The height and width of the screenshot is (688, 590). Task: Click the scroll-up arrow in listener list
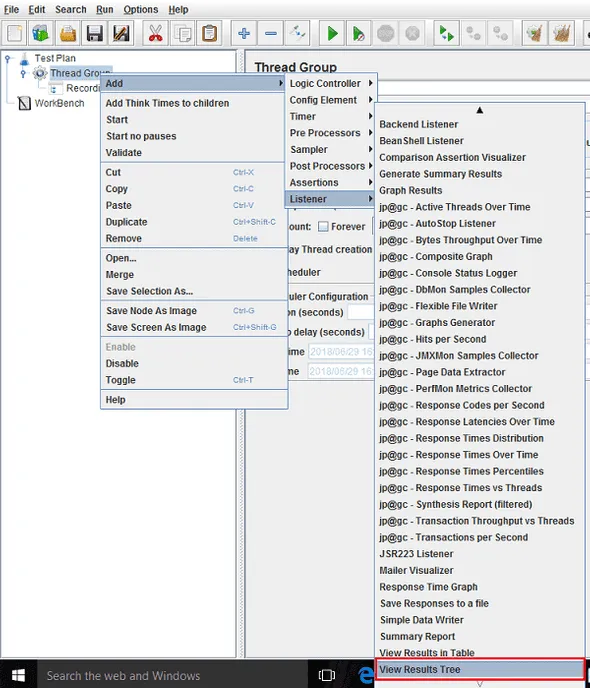click(479, 110)
